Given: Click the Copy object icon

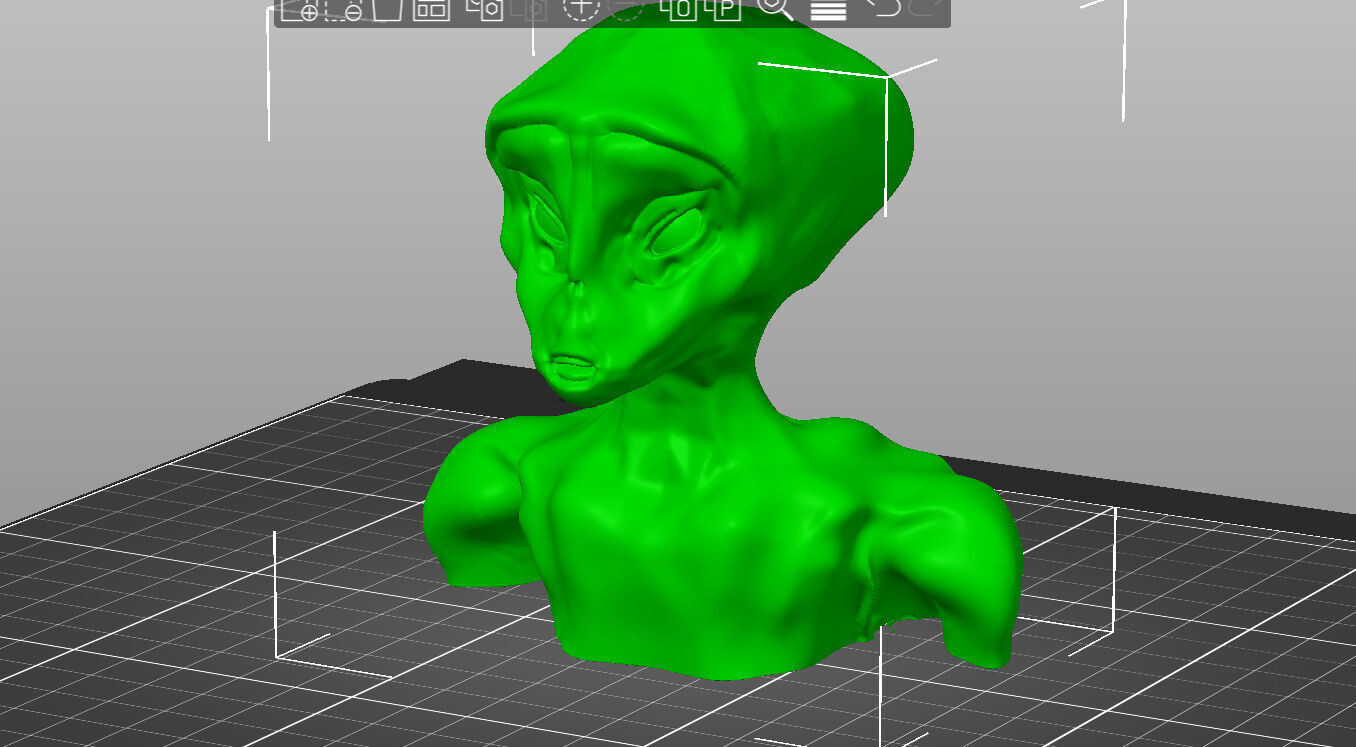Looking at the screenshot, I should [x=484, y=9].
